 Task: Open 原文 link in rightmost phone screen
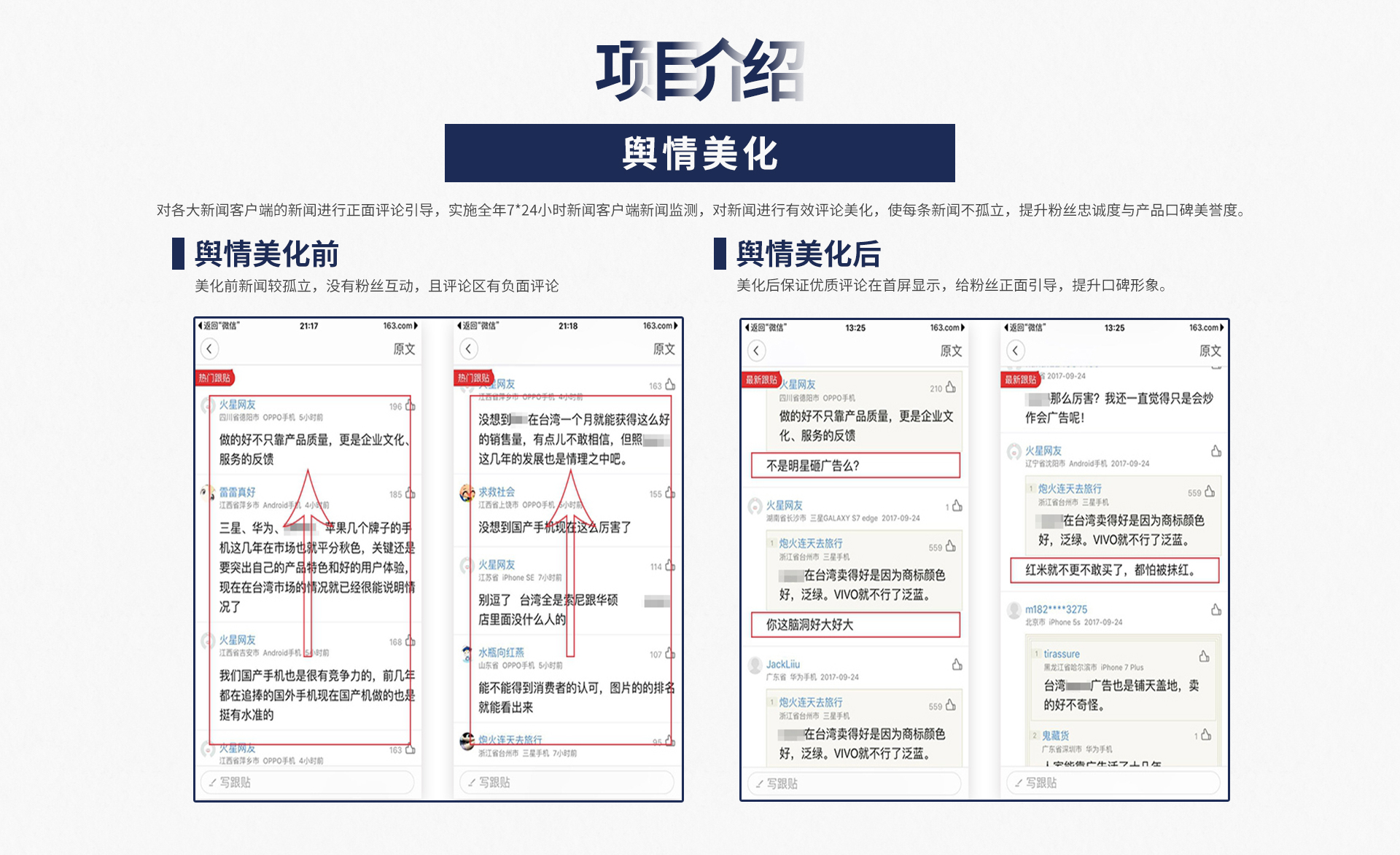(x=1210, y=351)
